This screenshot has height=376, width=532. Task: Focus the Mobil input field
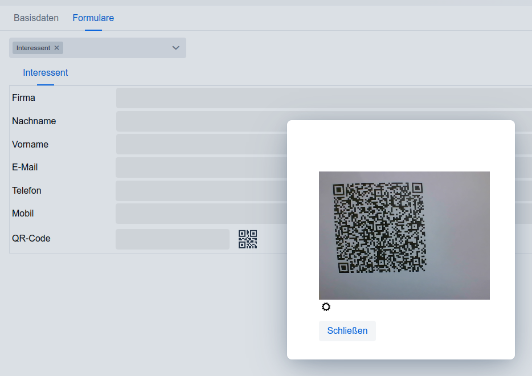pos(202,213)
